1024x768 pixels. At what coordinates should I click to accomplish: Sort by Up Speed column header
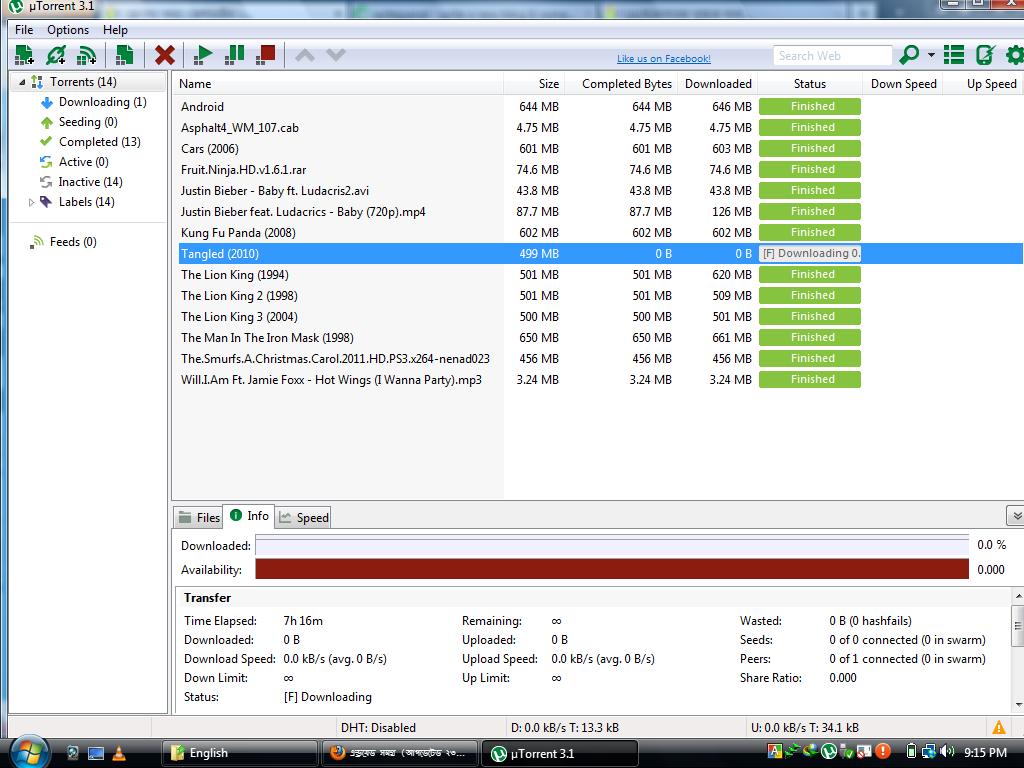(x=983, y=84)
